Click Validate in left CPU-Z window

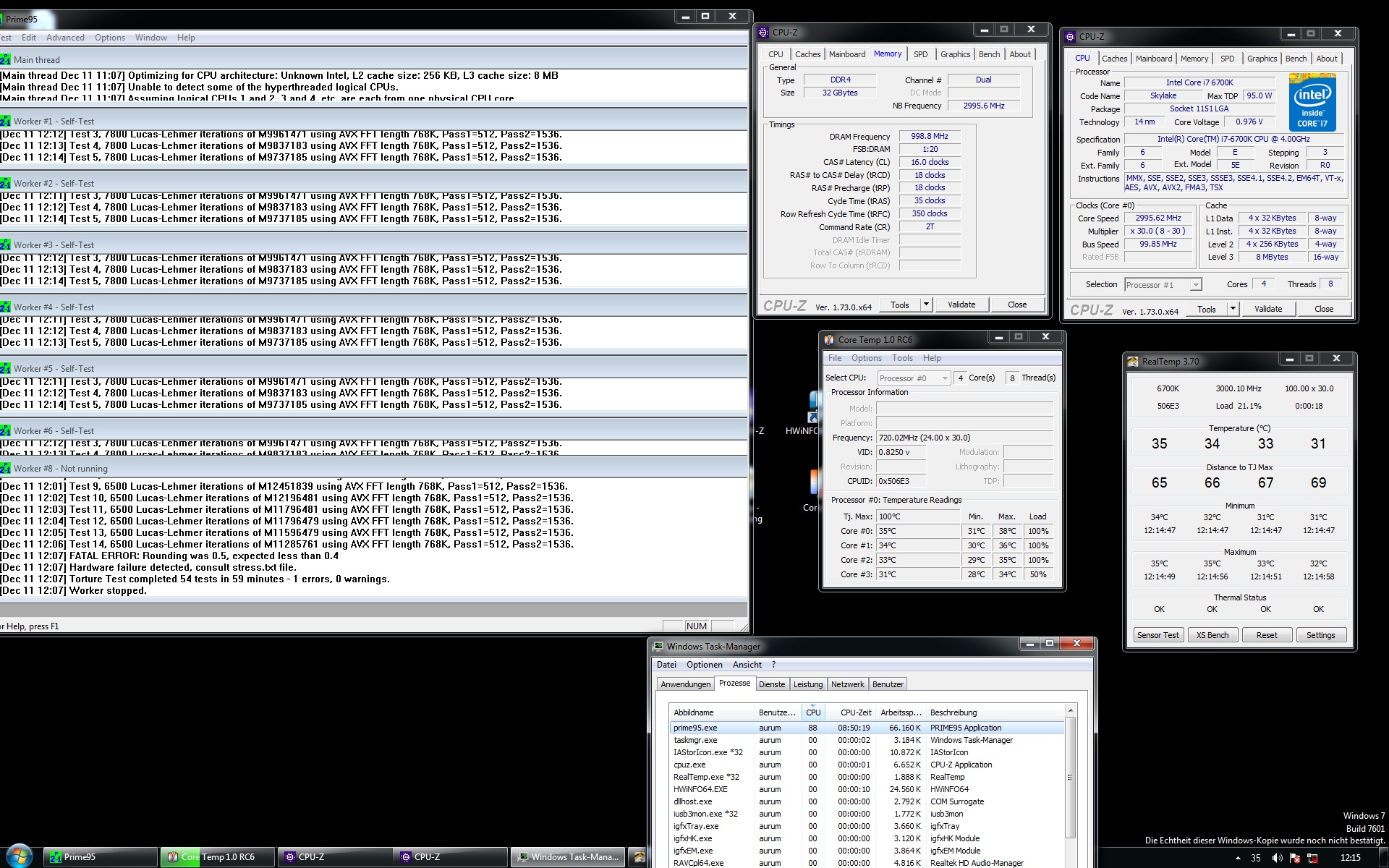click(x=961, y=305)
